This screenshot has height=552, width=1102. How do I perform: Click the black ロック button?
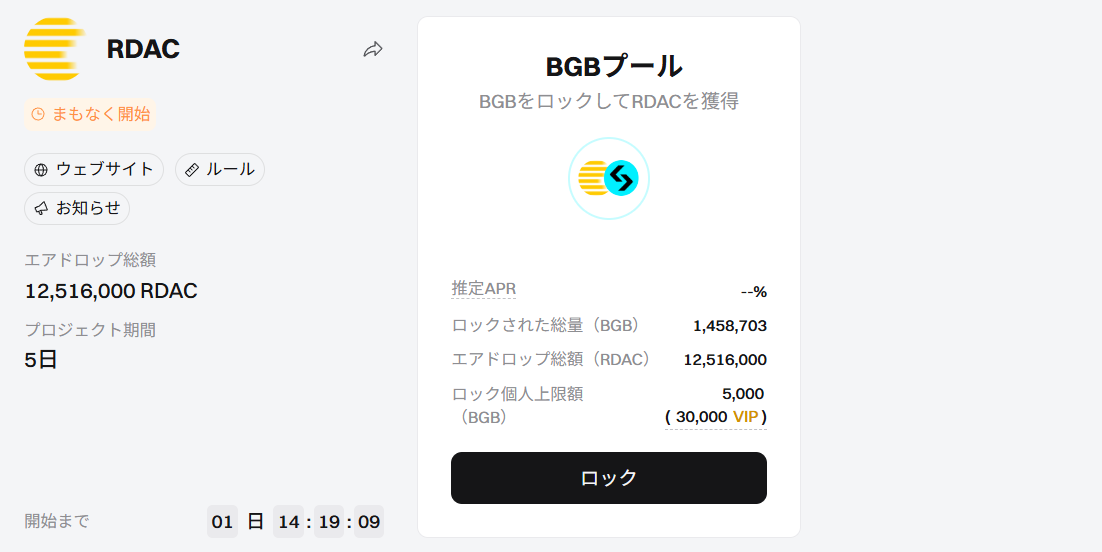(609, 478)
